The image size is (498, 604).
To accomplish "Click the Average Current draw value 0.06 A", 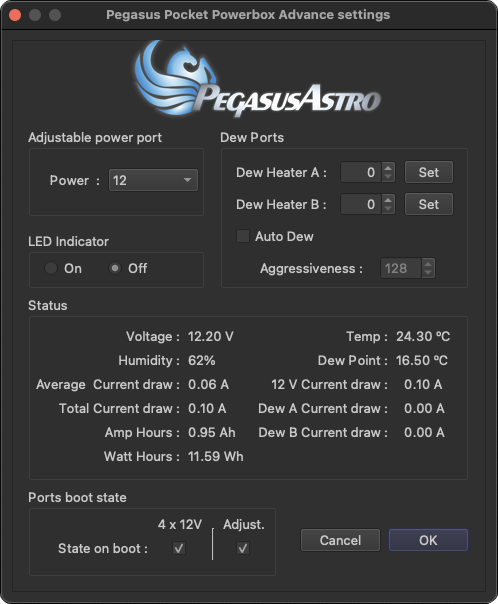I will tap(208, 384).
